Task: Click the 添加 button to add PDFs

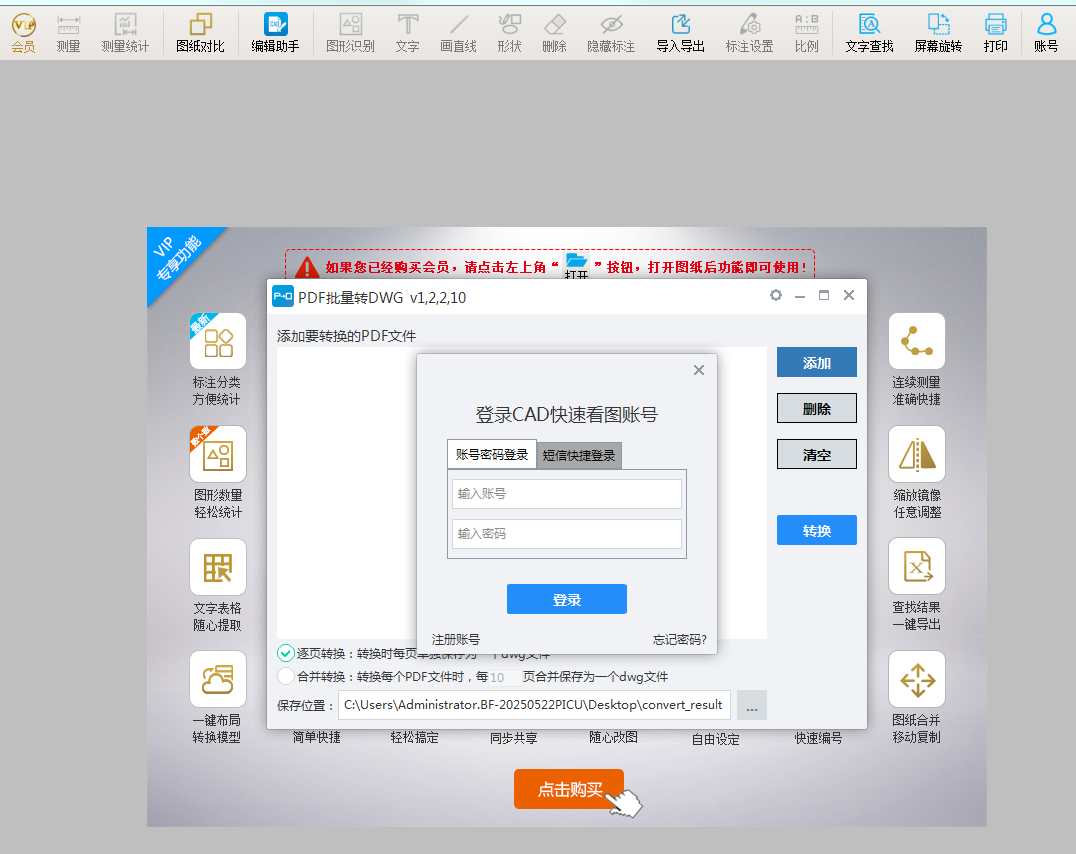Action: pos(817,362)
